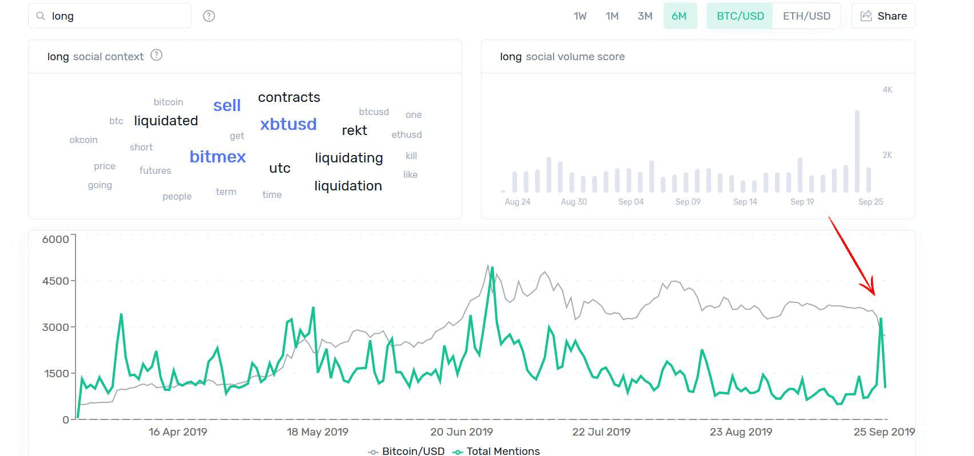Image resolution: width=974 pixels, height=456 pixels.
Task: Open the help icon beside search box
Action: [209, 16]
